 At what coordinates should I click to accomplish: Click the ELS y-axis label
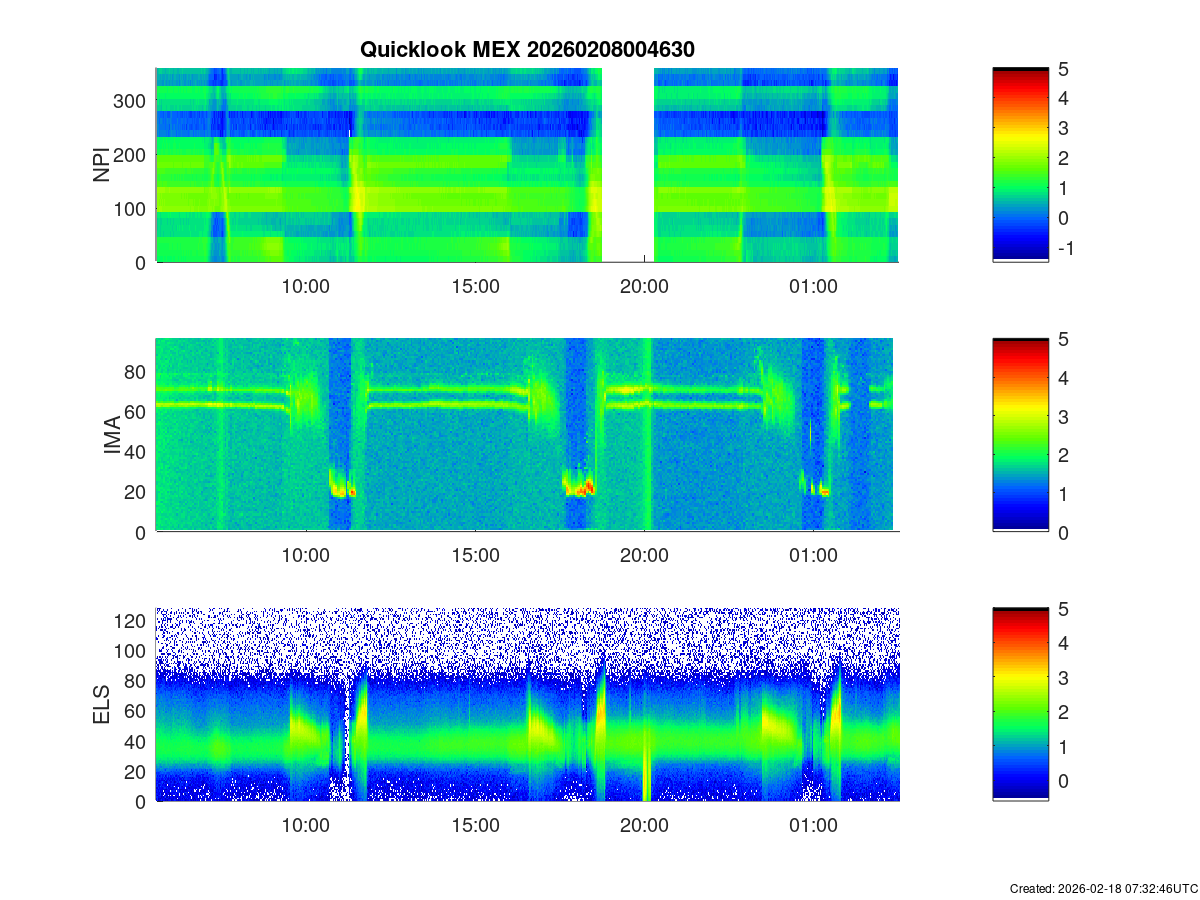tap(102, 705)
